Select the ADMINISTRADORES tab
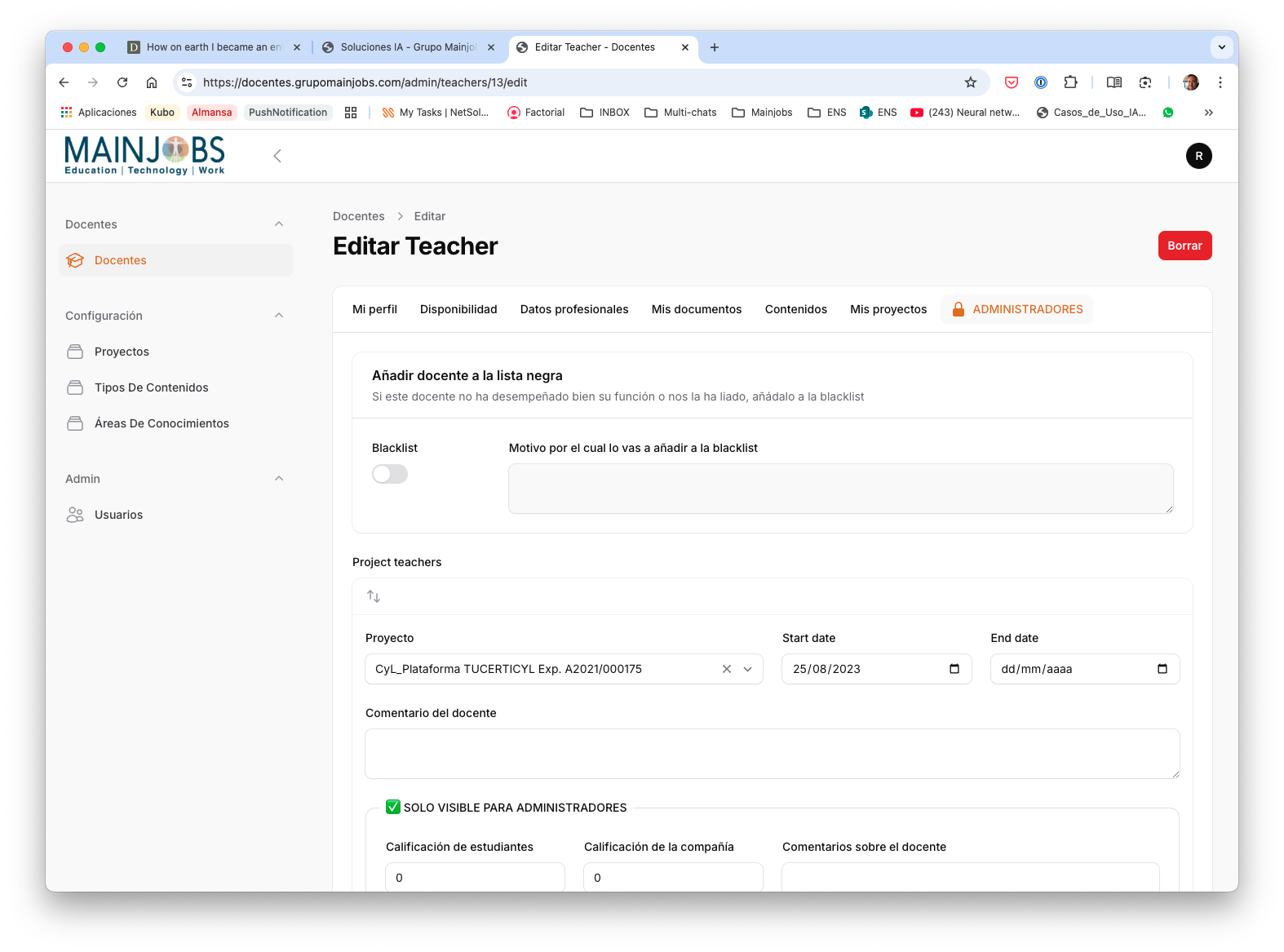The image size is (1284, 952). [1017, 309]
